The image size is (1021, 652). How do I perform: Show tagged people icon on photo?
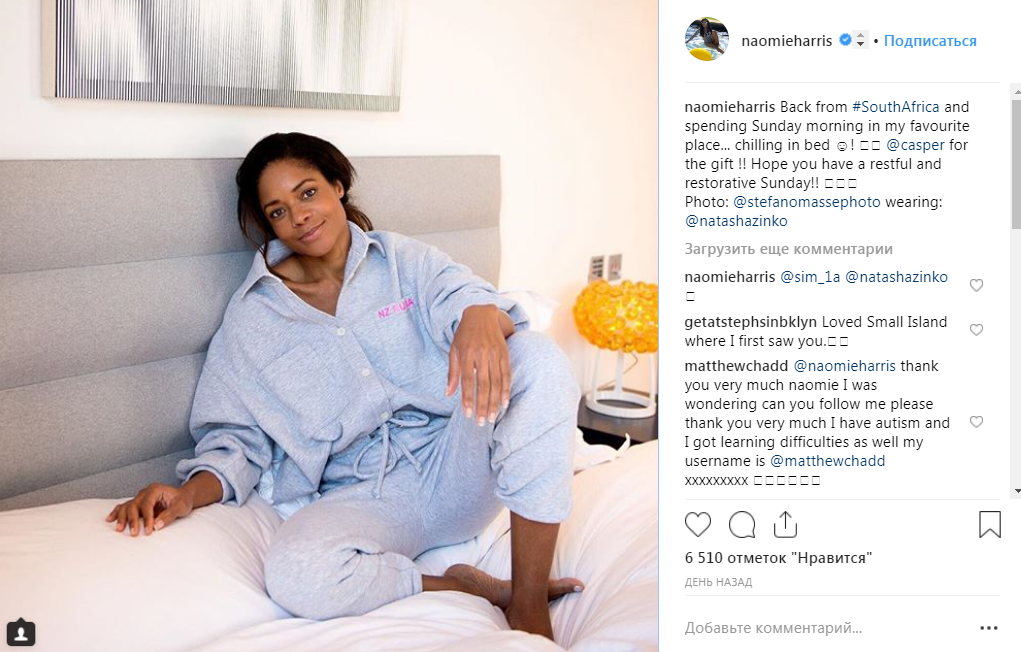point(21,632)
